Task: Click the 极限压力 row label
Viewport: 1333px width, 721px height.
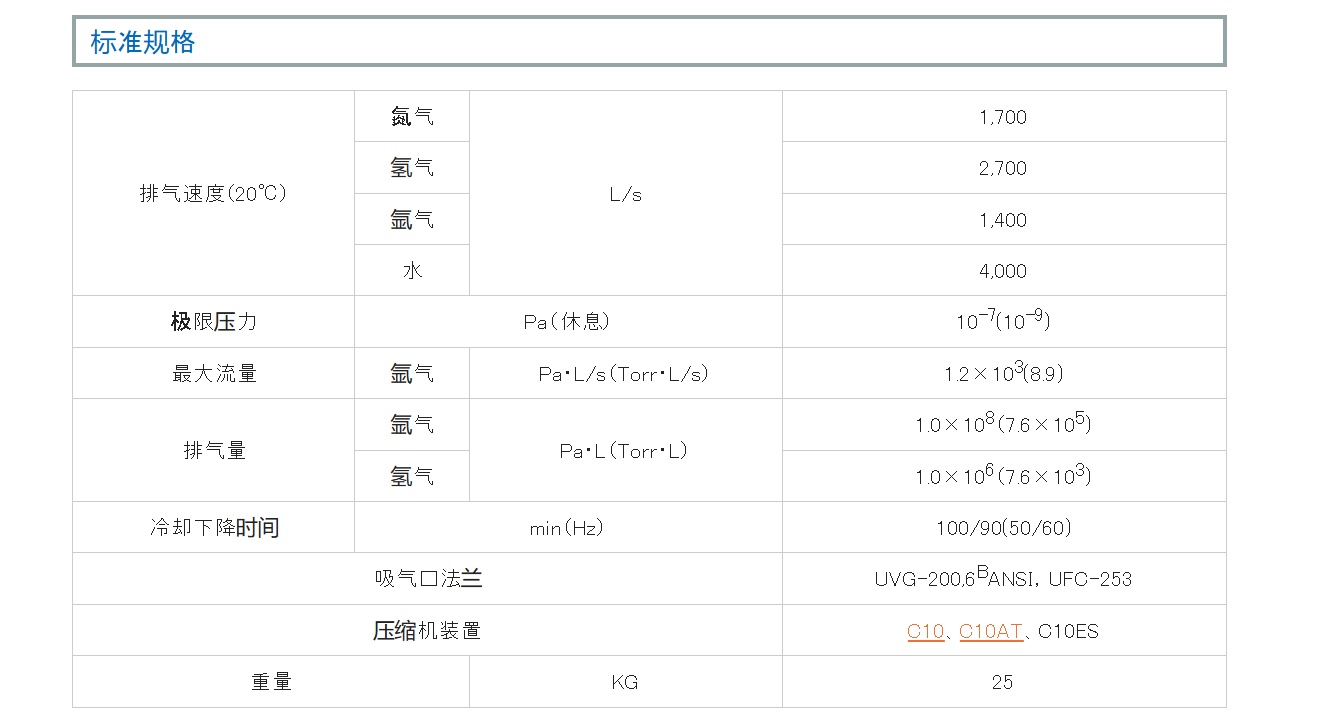Action: [213, 322]
